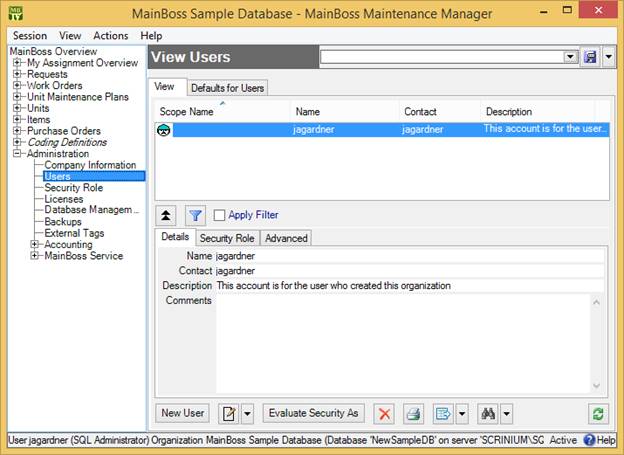Click the red X delete icon
This screenshot has width=624, height=455.
384,414
